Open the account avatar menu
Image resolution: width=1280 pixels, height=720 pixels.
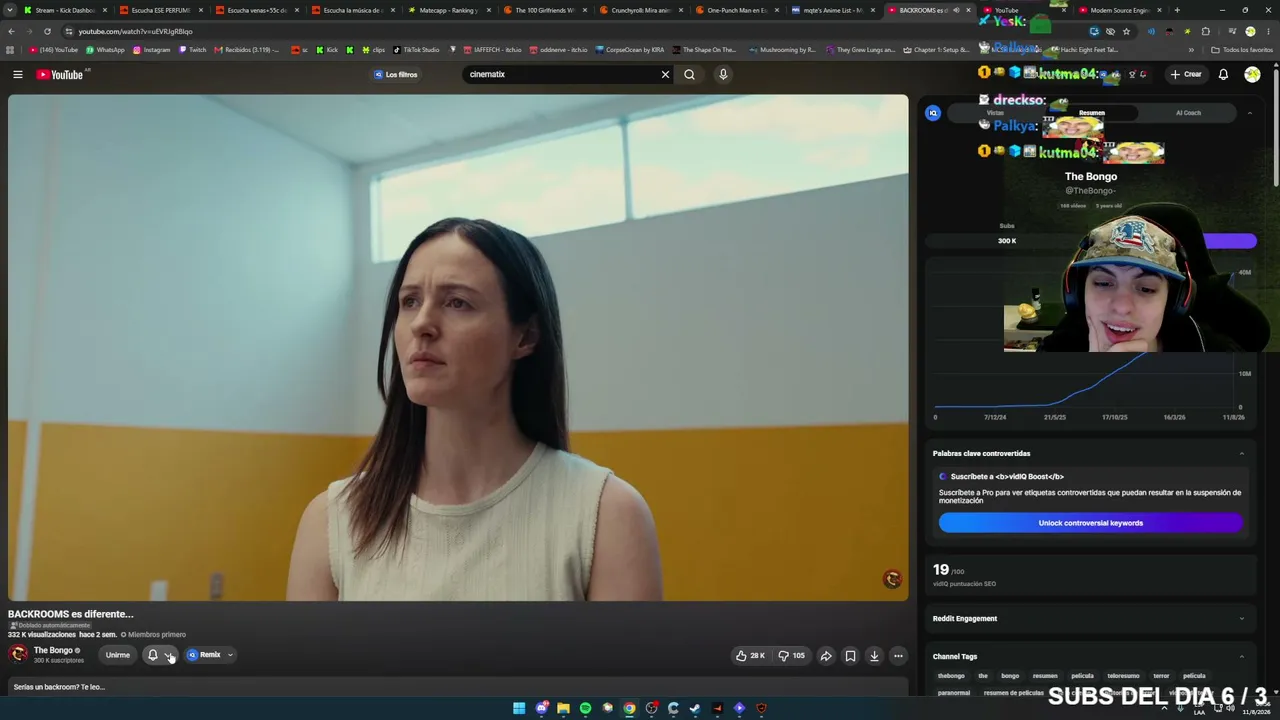(x=1252, y=74)
